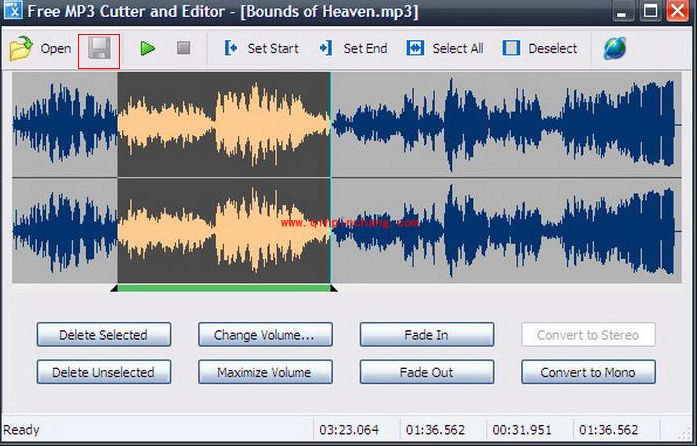The width and height of the screenshot is (699, 446).
Task: Click the selection start marker triangle
Action: pos(114,289)
